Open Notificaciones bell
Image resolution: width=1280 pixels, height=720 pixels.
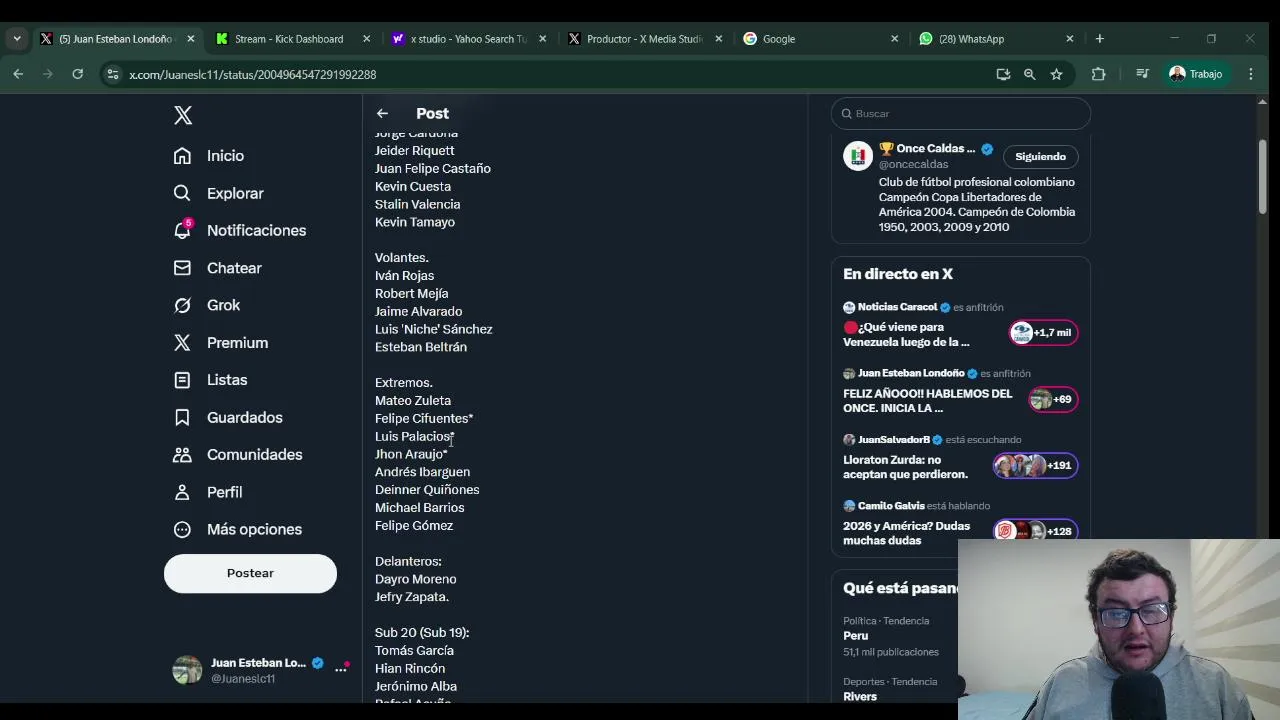(239, 231)
